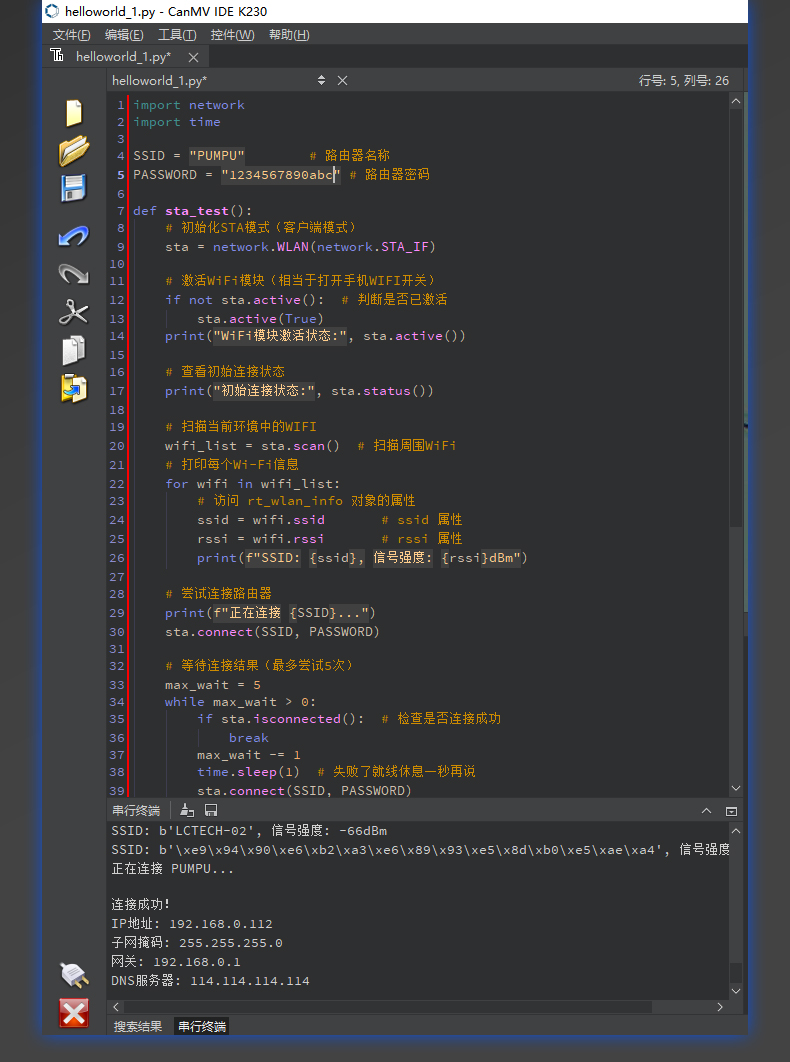Viewport: 790px width, 1062px height.
Task: Clear the serial terminal output icon
Action: (x=188, y=810)
